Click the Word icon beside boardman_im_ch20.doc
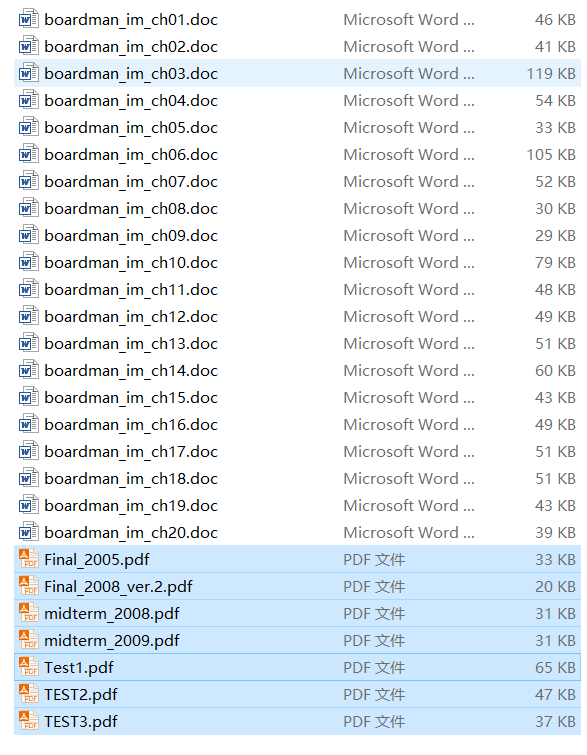 (28, 532)
